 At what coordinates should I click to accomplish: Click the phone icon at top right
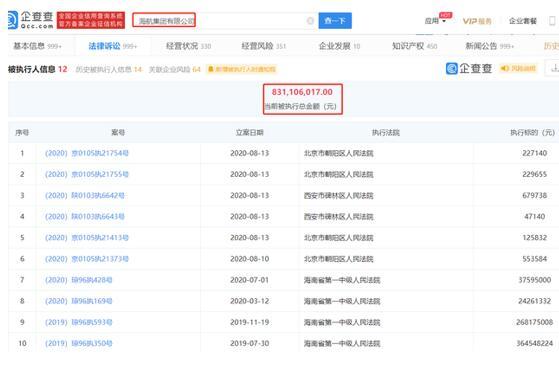click(x=552, y=21)
